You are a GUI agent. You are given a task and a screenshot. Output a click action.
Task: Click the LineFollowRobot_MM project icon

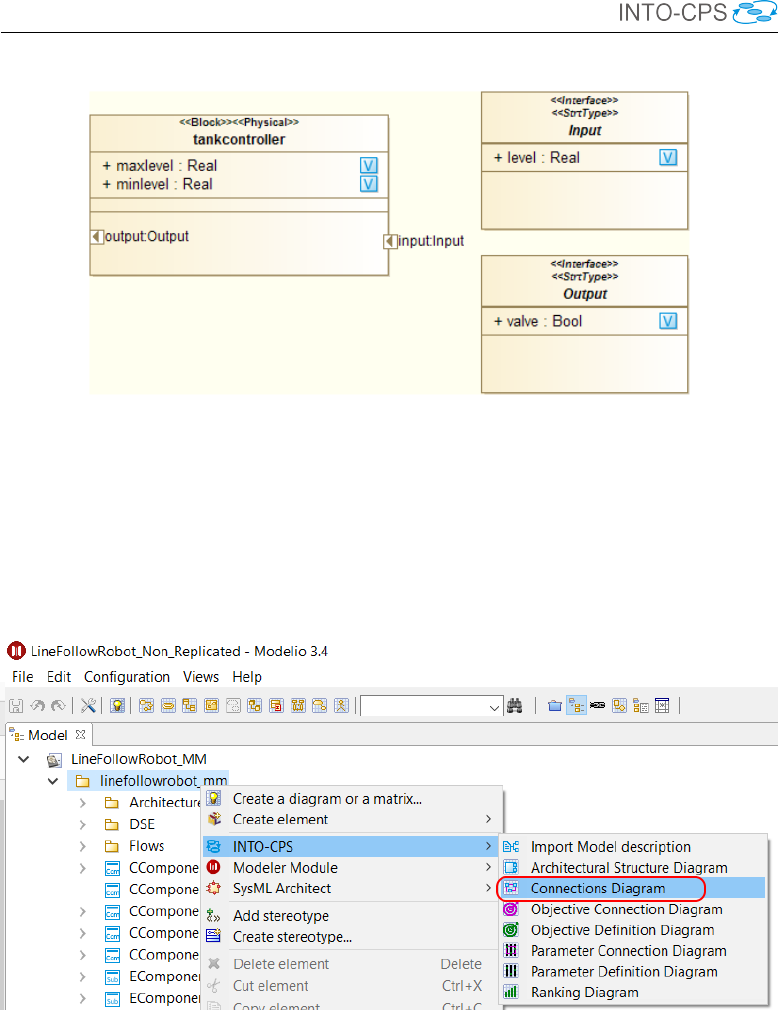pos(55,759)
